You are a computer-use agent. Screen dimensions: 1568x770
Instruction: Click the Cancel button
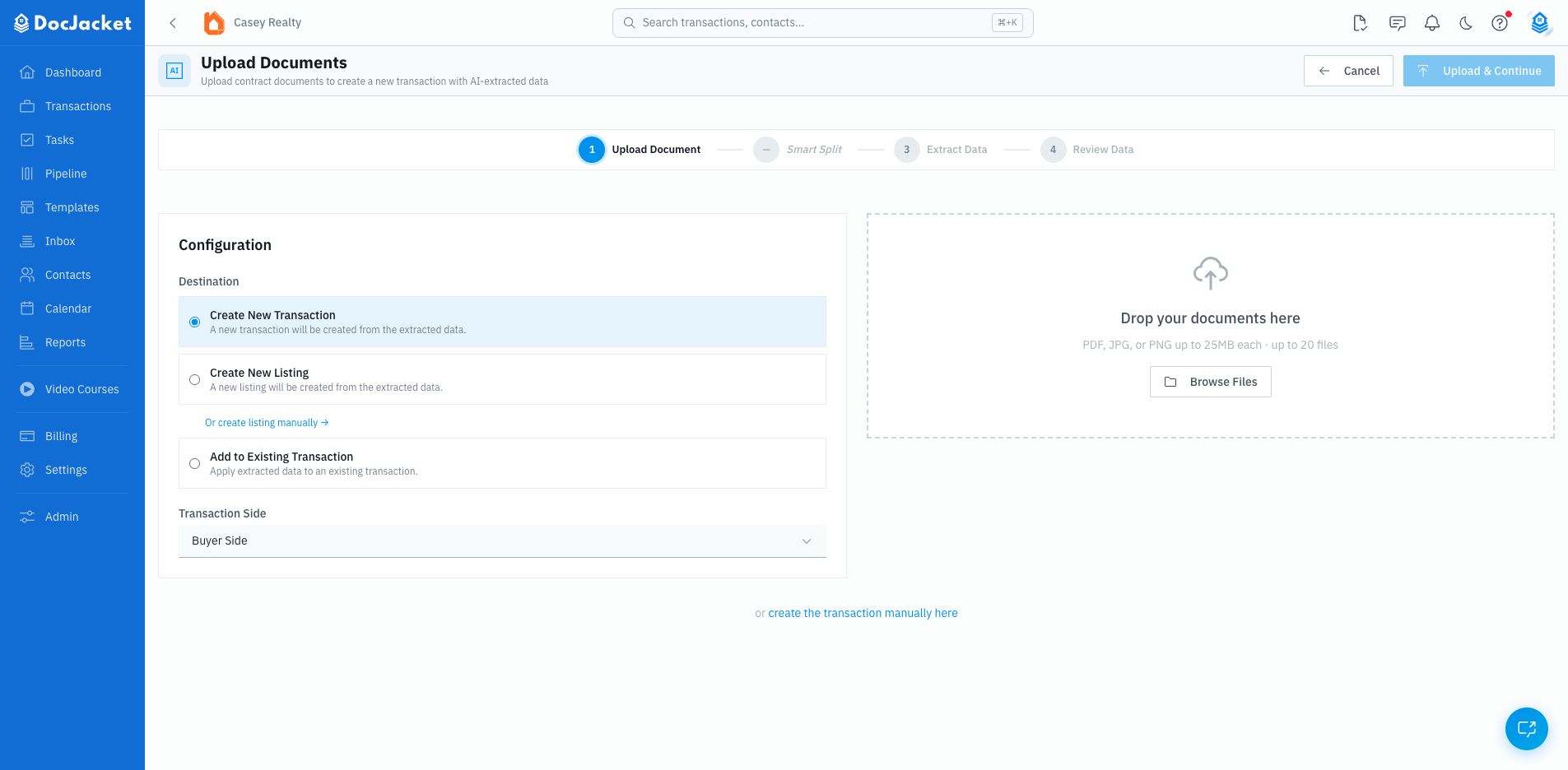coord(1348,71)
